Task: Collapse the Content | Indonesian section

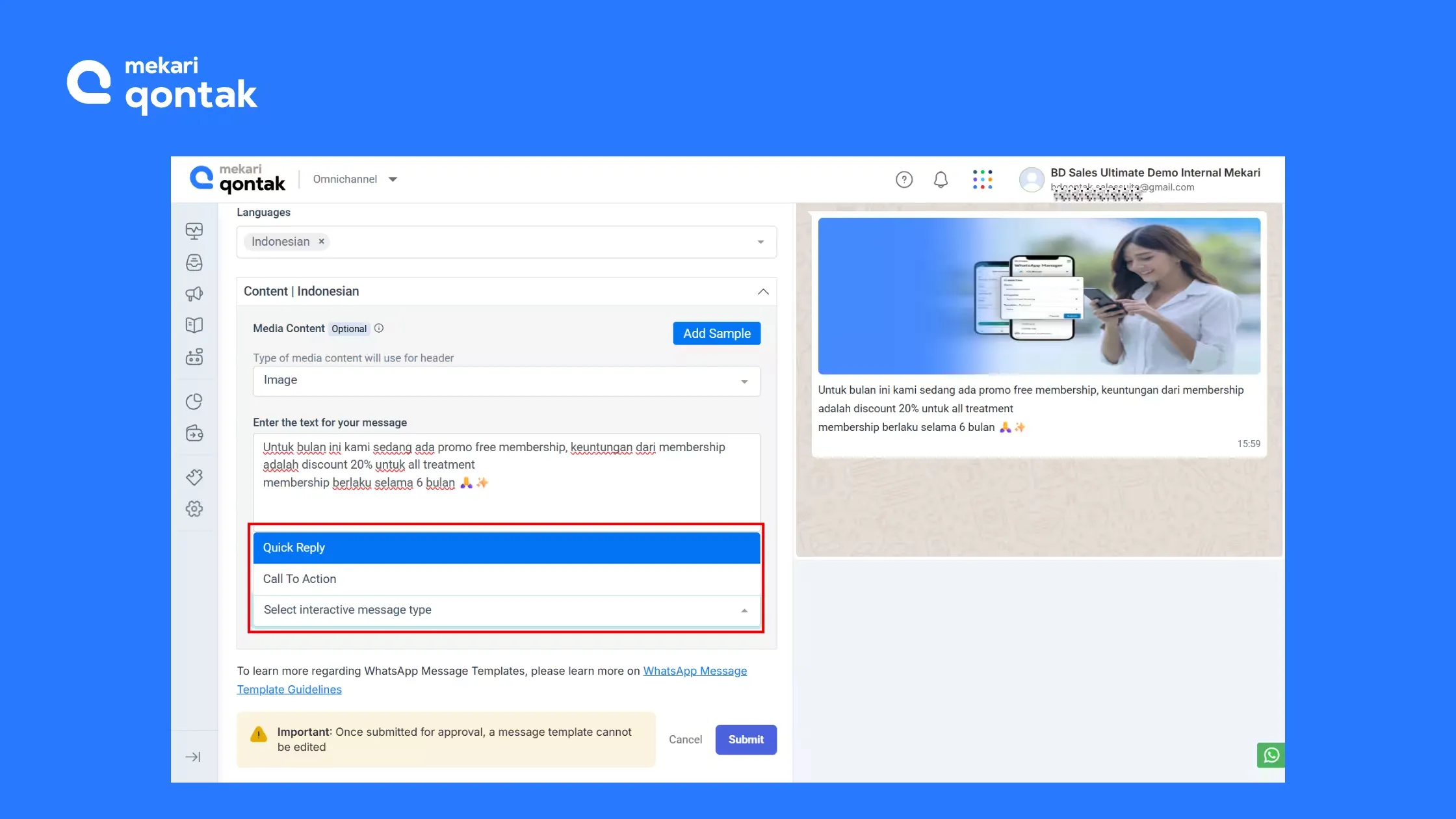Action: 763,292
